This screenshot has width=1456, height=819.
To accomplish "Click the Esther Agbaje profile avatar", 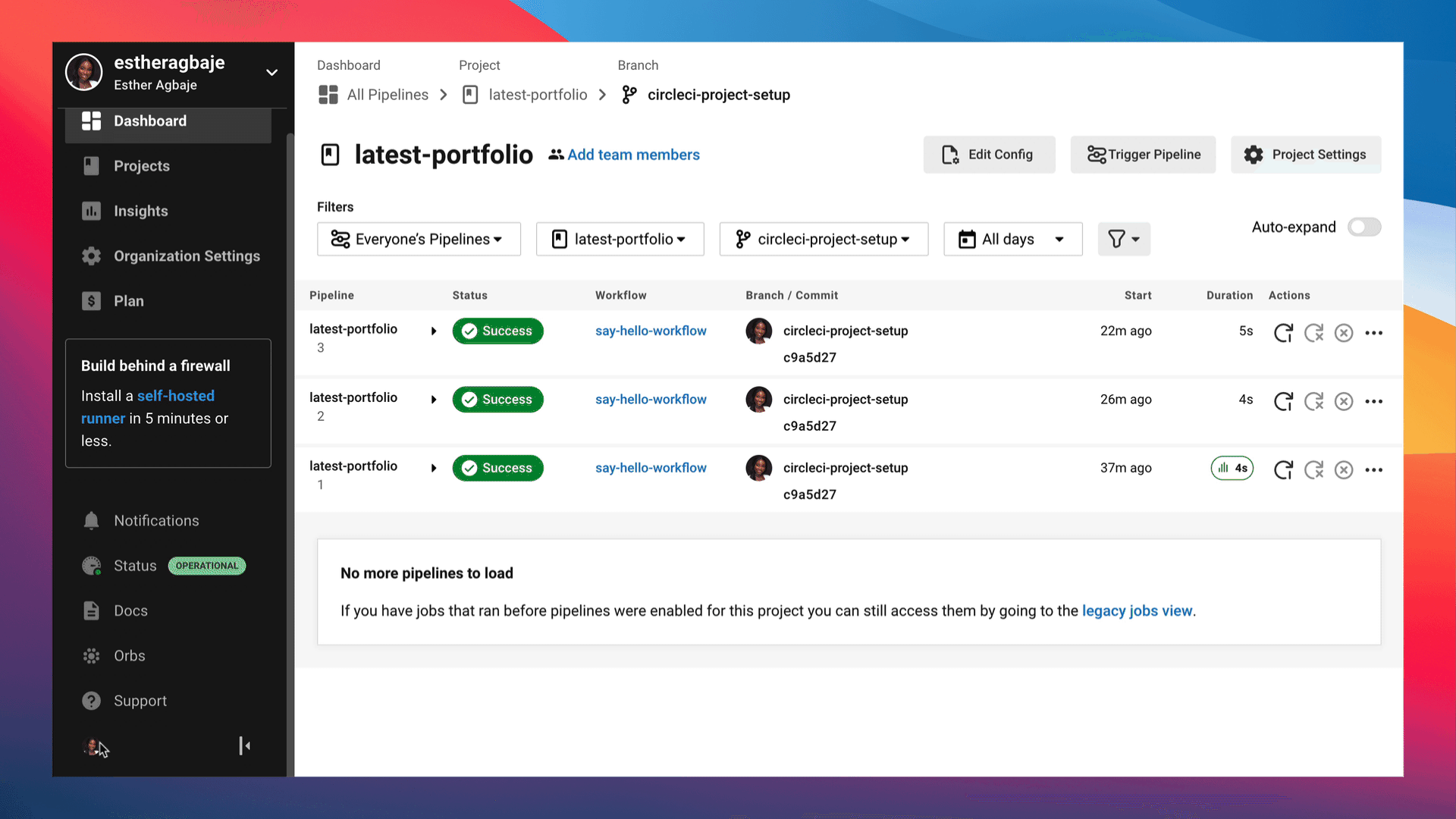I will point(84,72).
